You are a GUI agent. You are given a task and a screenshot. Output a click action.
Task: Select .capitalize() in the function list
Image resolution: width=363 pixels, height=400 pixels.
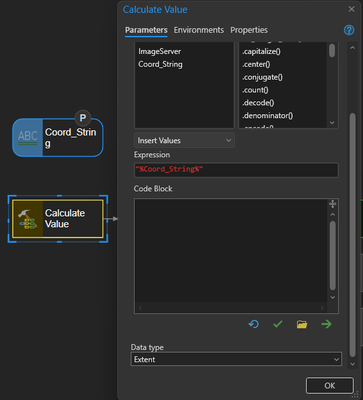[261, 51]
